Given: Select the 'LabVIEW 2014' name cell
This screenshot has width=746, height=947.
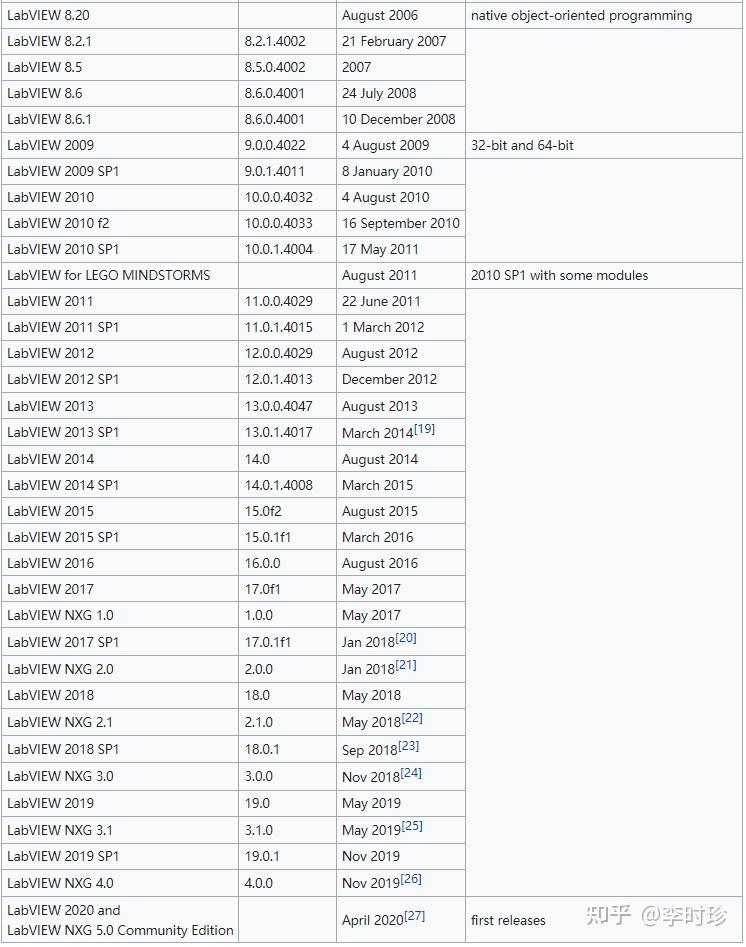Looking at the screenshot, I should [120, 458].
